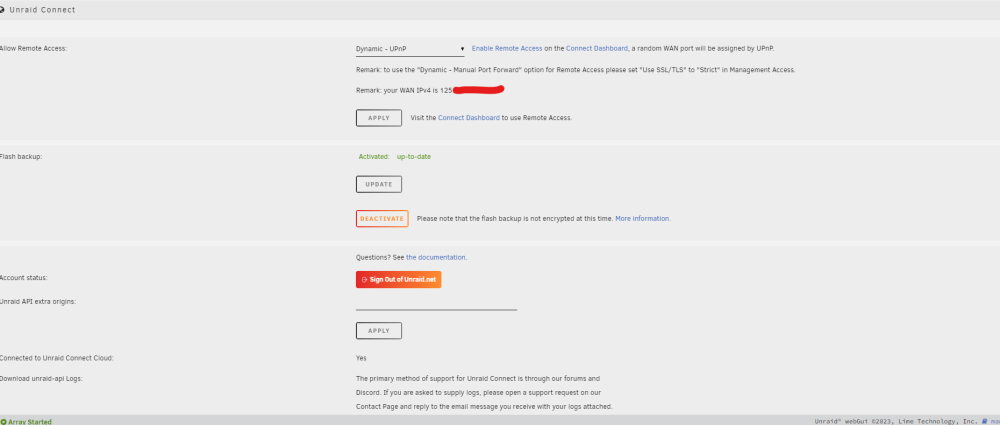Open the documentation link
Image resolution: width=1000 pixels, height=425 pixels.
(x=436, y=258)
